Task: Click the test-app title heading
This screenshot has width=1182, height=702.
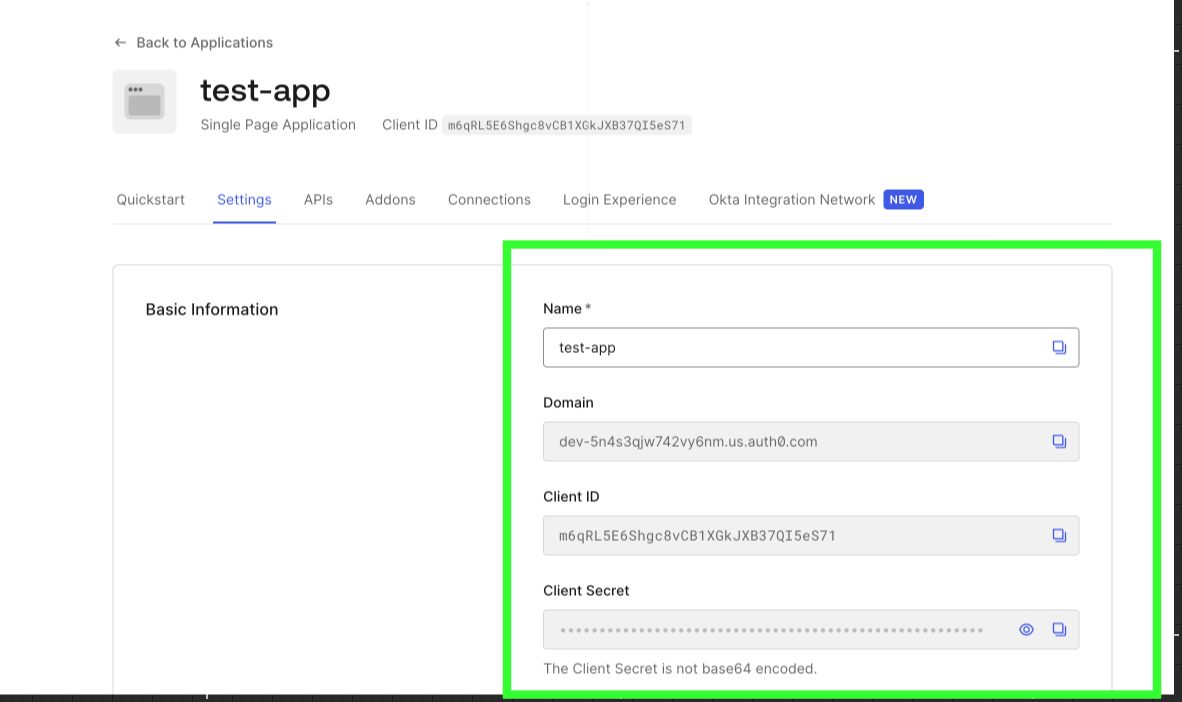Action: (x=265, y=91)
